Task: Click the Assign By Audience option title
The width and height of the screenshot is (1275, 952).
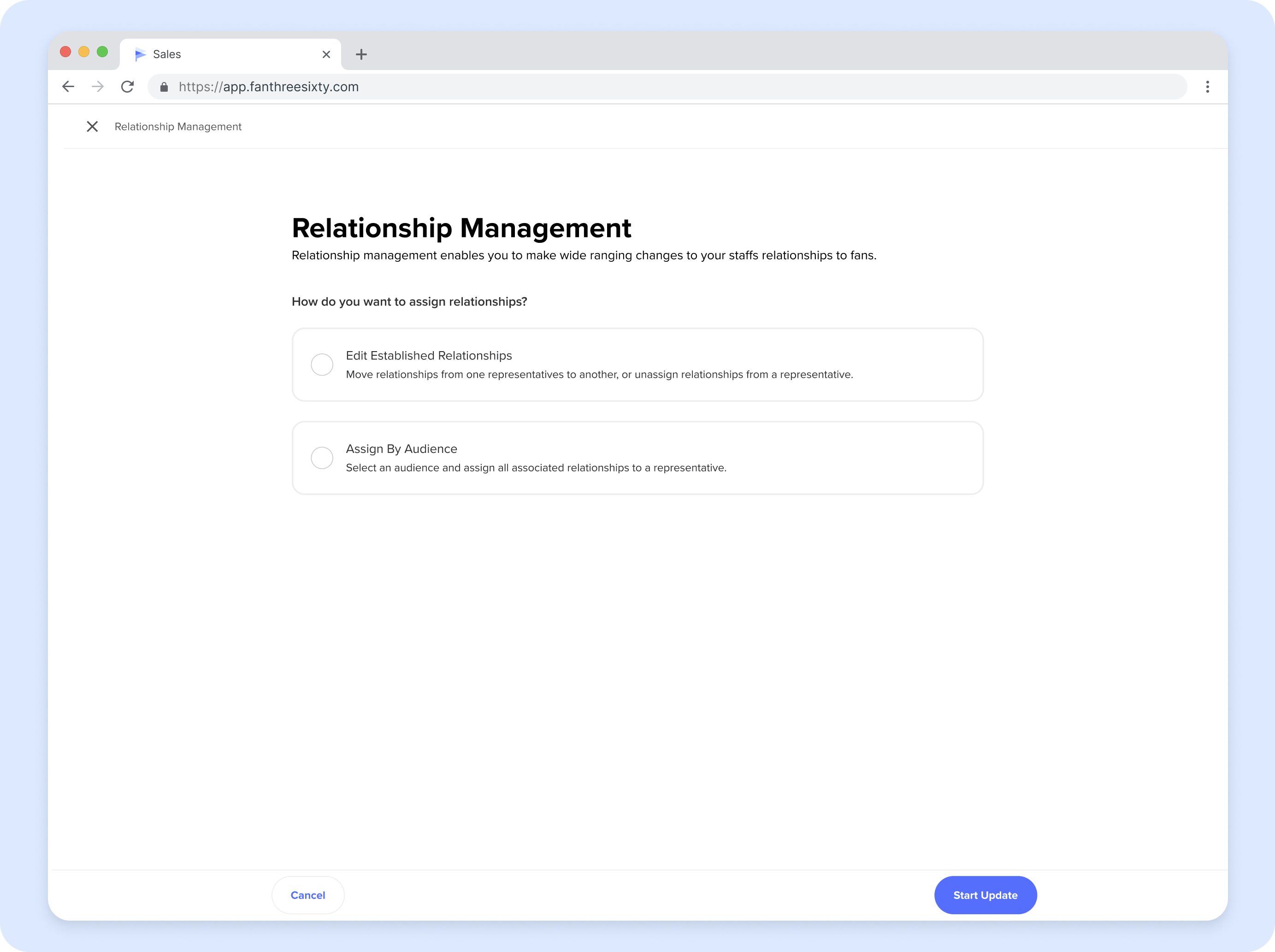Action: pyautogui.click(x=402, y=449)
